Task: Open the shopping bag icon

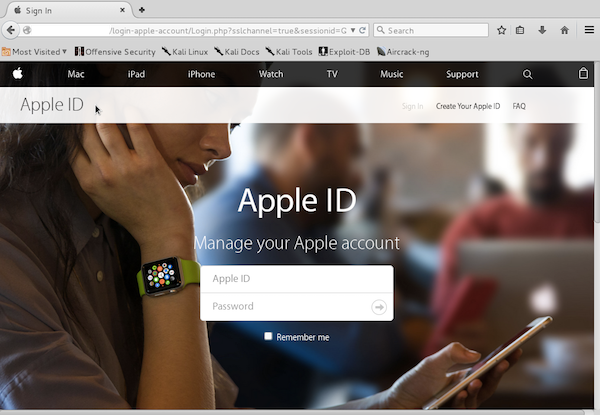Action: coord(583,73)
